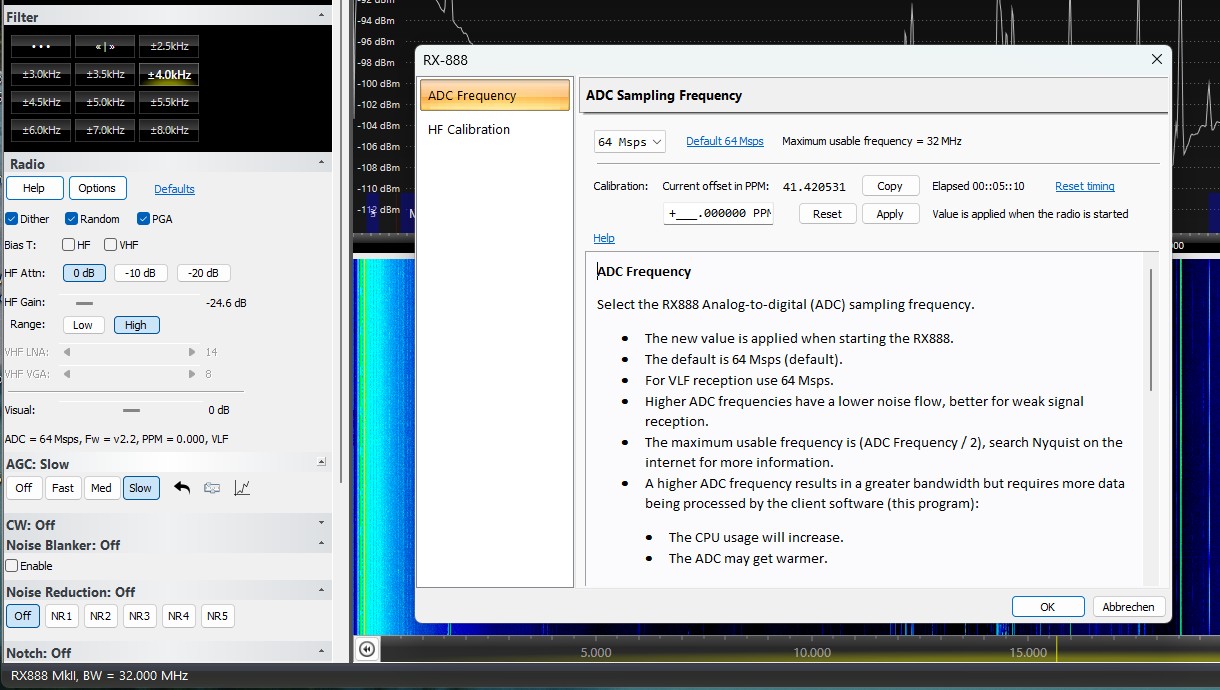Screen dimensions: 1220x690
Task: Select the ±5.0kHz filter
Action: click(x=104, y=102)
